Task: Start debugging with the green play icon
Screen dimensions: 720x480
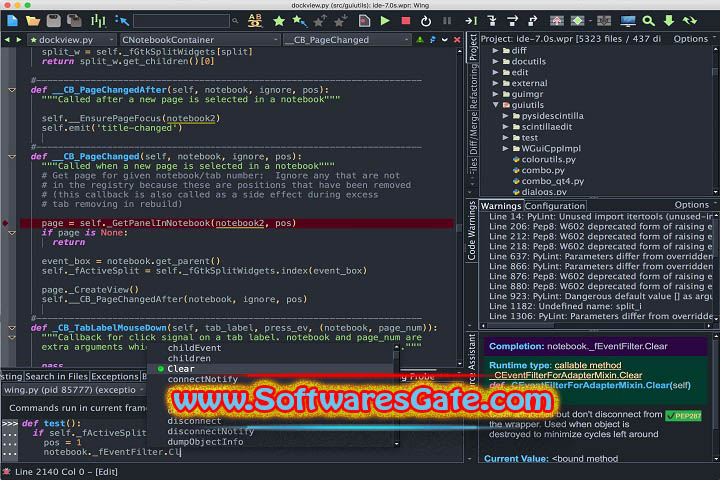Action: (385, 21)
